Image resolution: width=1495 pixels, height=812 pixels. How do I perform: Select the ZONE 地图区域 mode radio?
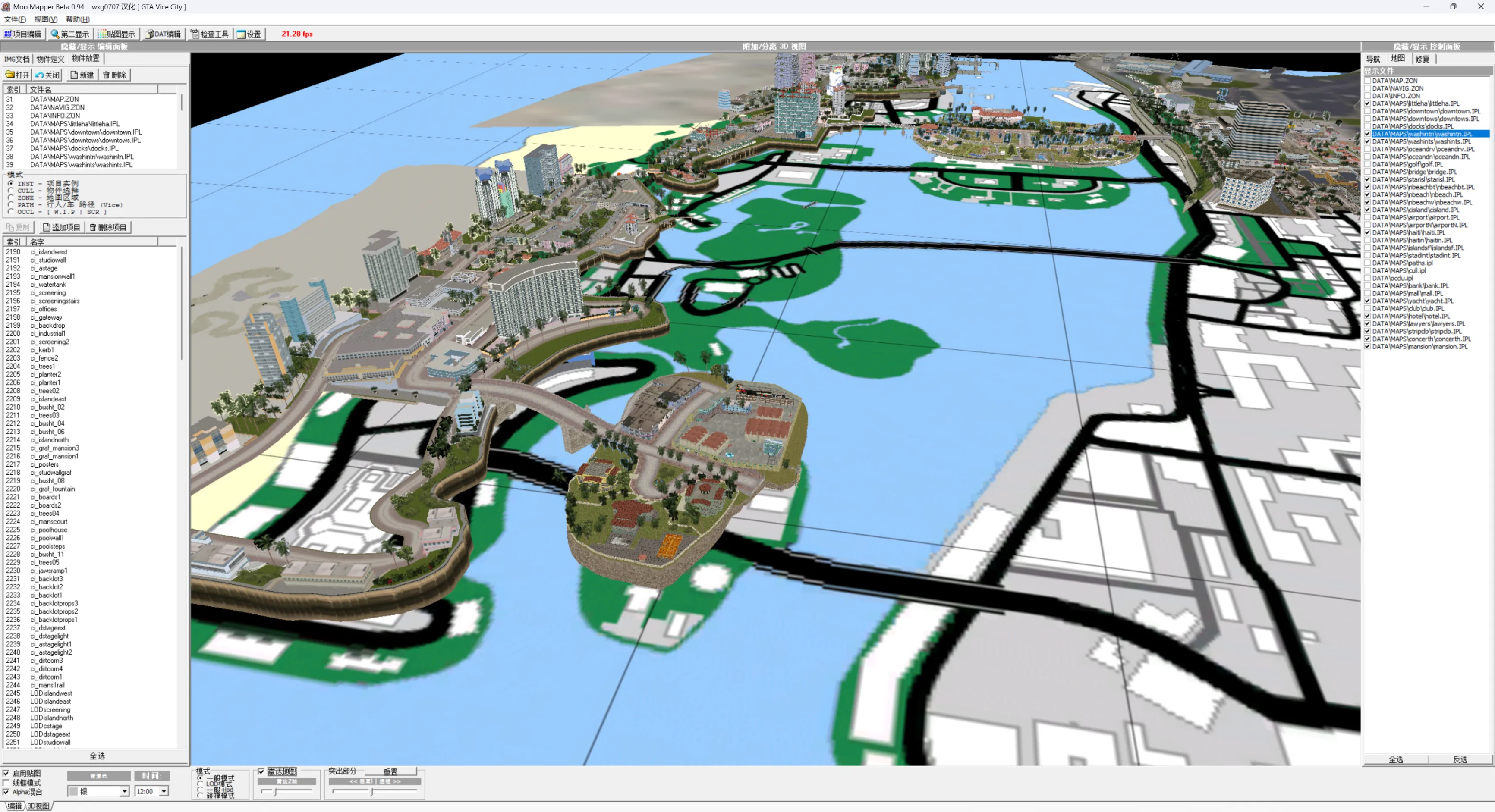pos(11,198)
